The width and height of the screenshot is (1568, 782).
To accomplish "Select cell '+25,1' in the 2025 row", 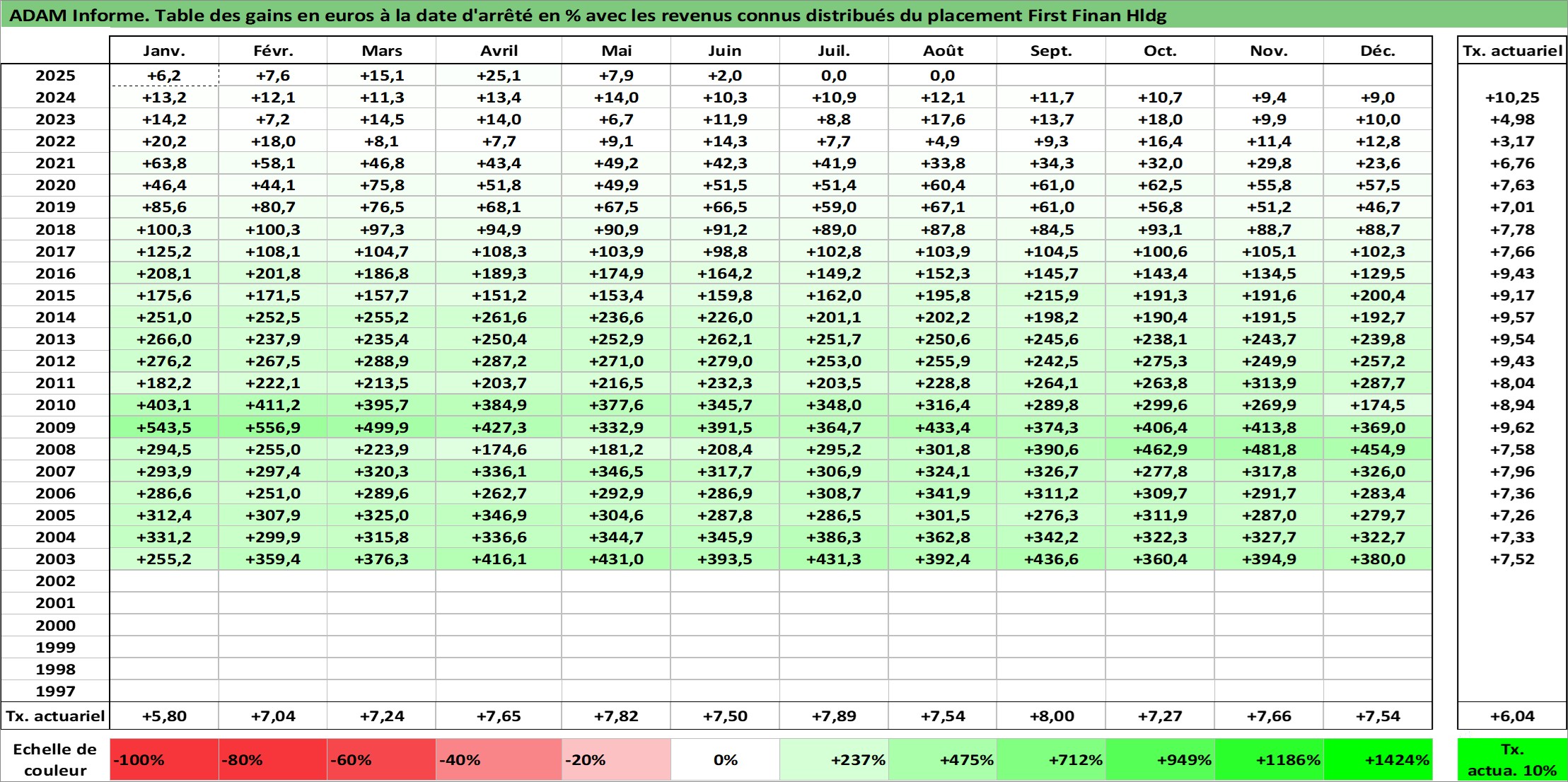I will [x=499, y=76].
